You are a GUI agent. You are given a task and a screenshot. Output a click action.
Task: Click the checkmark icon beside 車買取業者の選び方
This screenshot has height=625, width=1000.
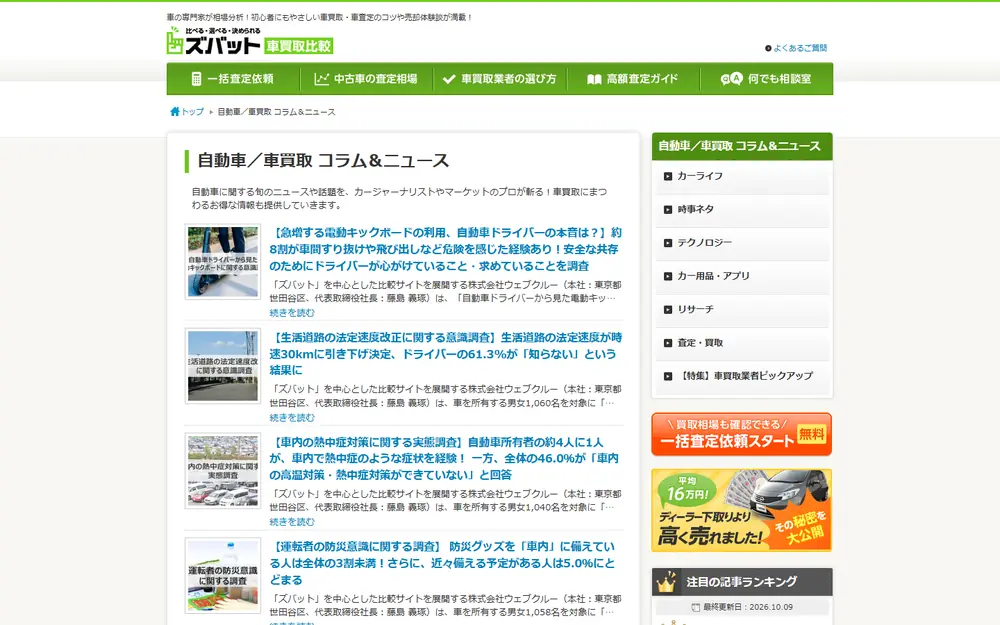tap(449, 79)
